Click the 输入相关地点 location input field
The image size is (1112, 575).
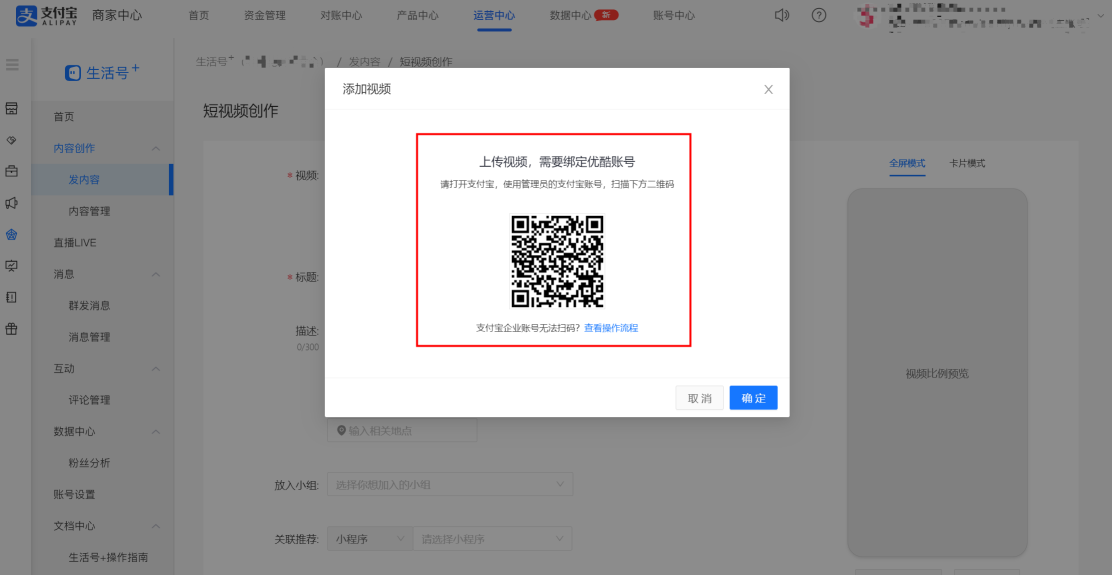[x=402, y=430]
